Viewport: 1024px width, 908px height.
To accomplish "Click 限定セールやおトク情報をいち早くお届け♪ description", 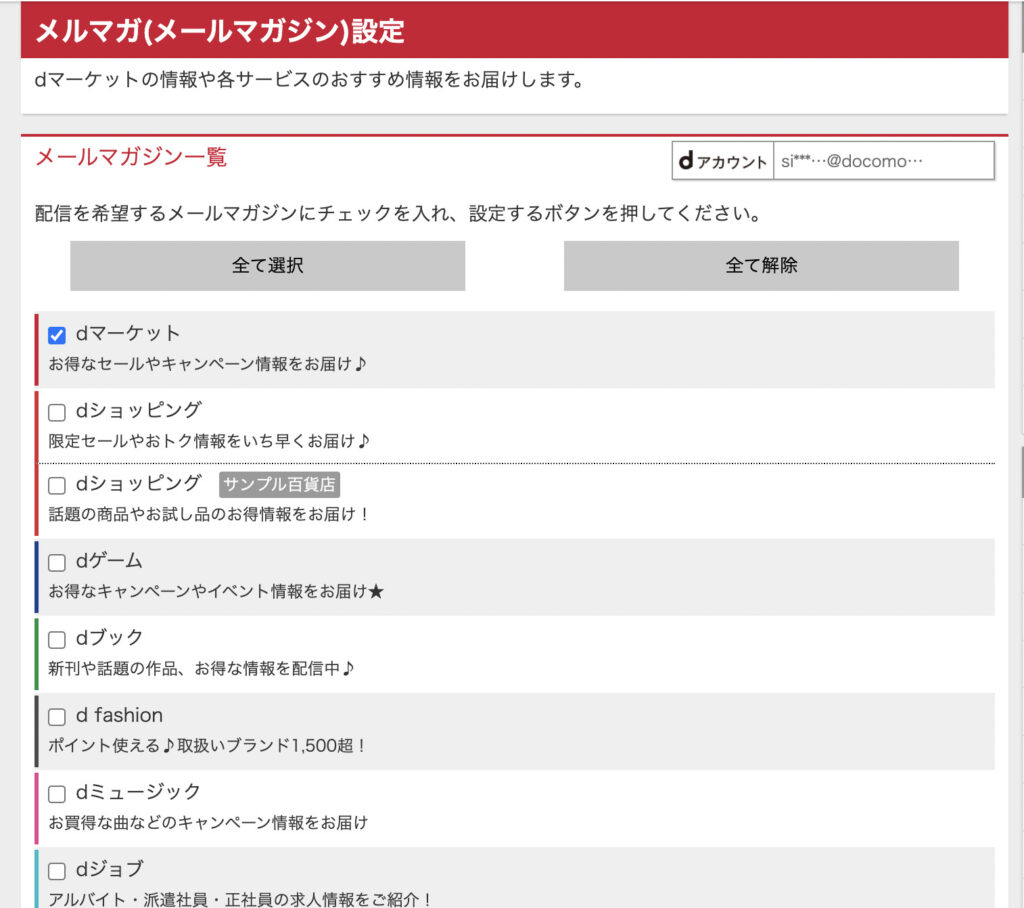I will point(209,441).
